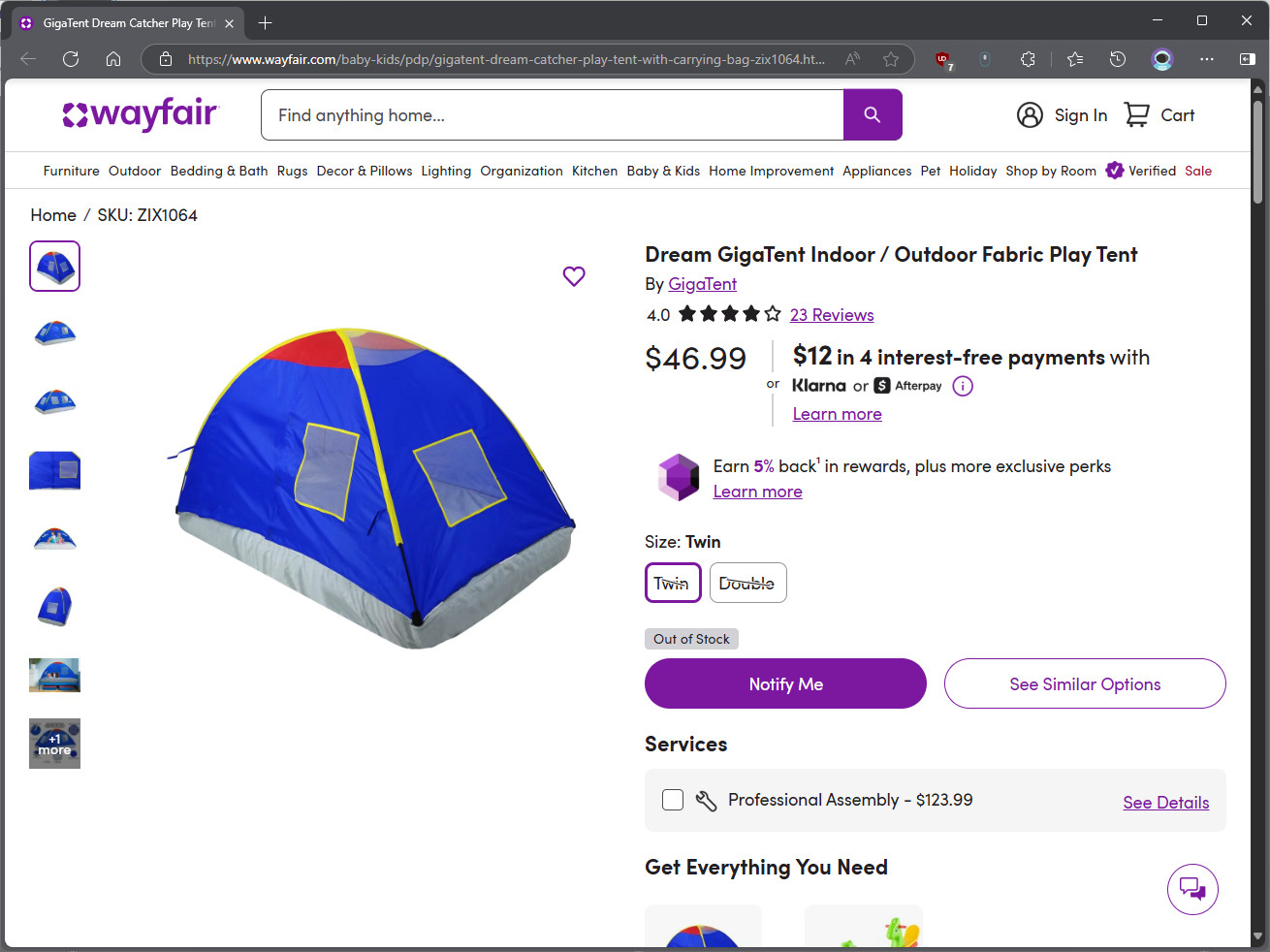Viewport: 1270px width, 952px height.
Task: Select the Double size option
Action: 747,583
